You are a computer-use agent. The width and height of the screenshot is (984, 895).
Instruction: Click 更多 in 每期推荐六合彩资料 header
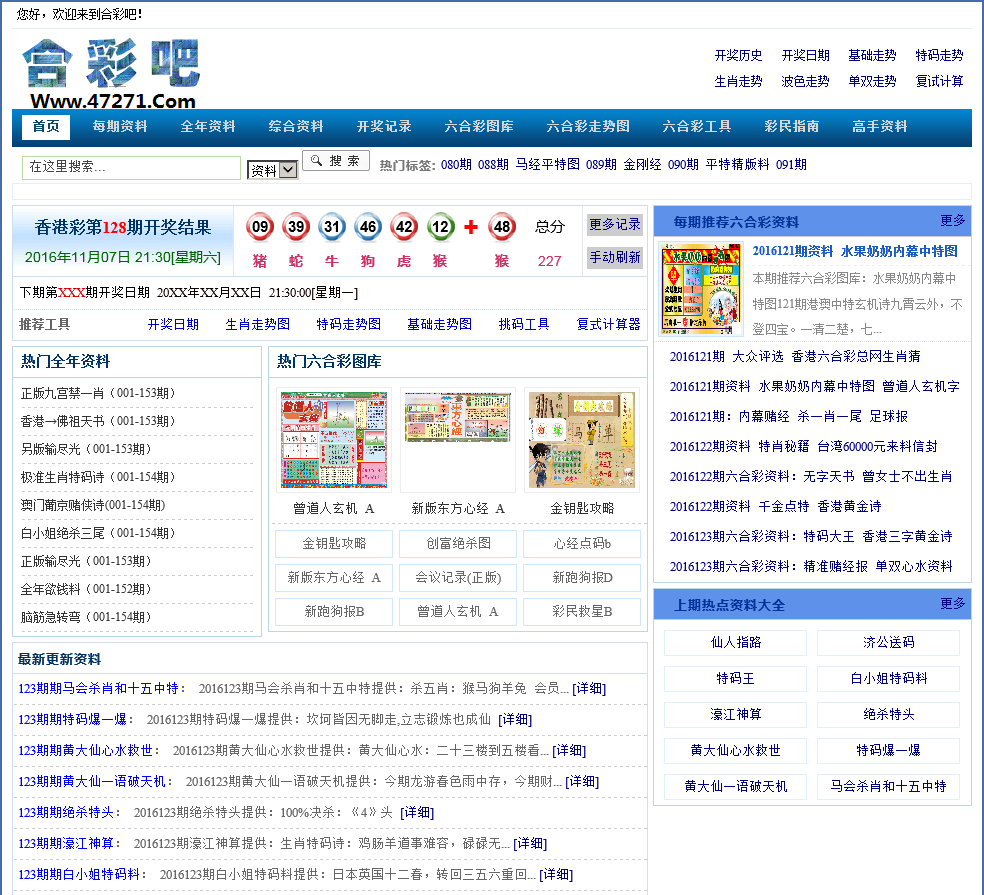coord(953,221)
